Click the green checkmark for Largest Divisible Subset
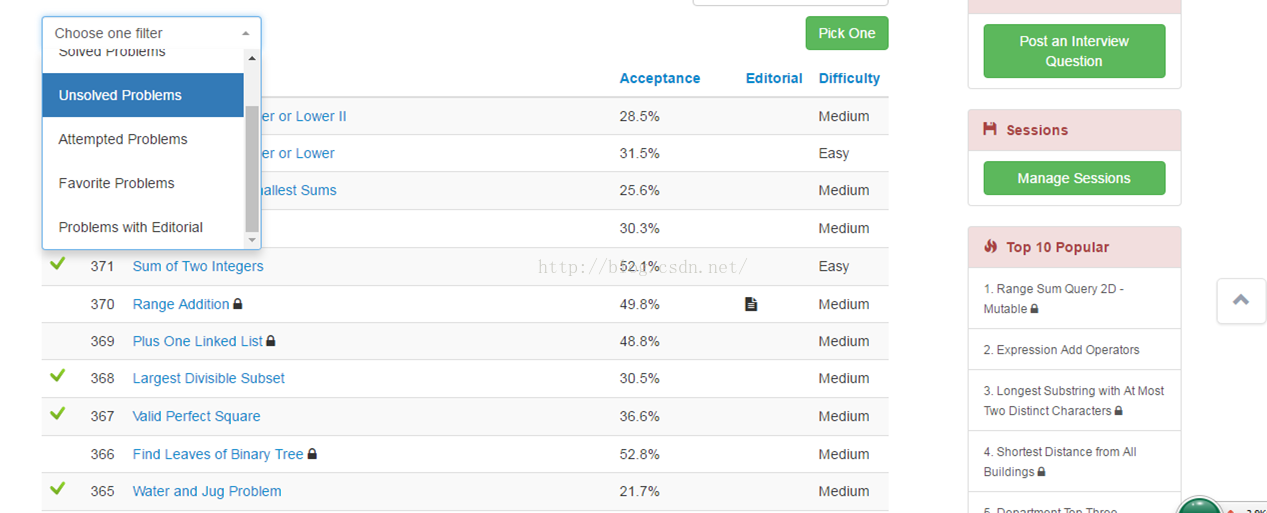The width and height of the screenshot is (1267, 513). tap(58, 376)
